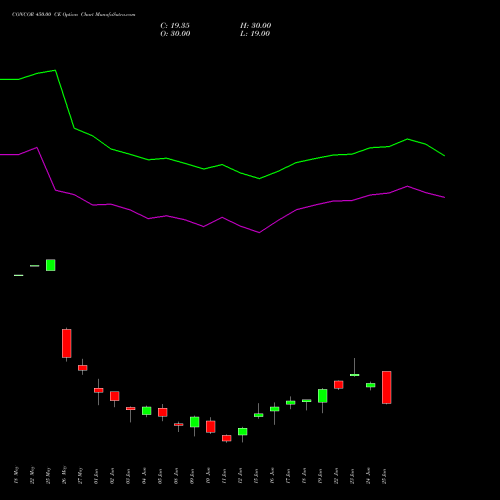Viewport: 500px width, 500px height.
Task: Click the long-wick candlestick for 23 Jun
Action: [x=355, y=375]
